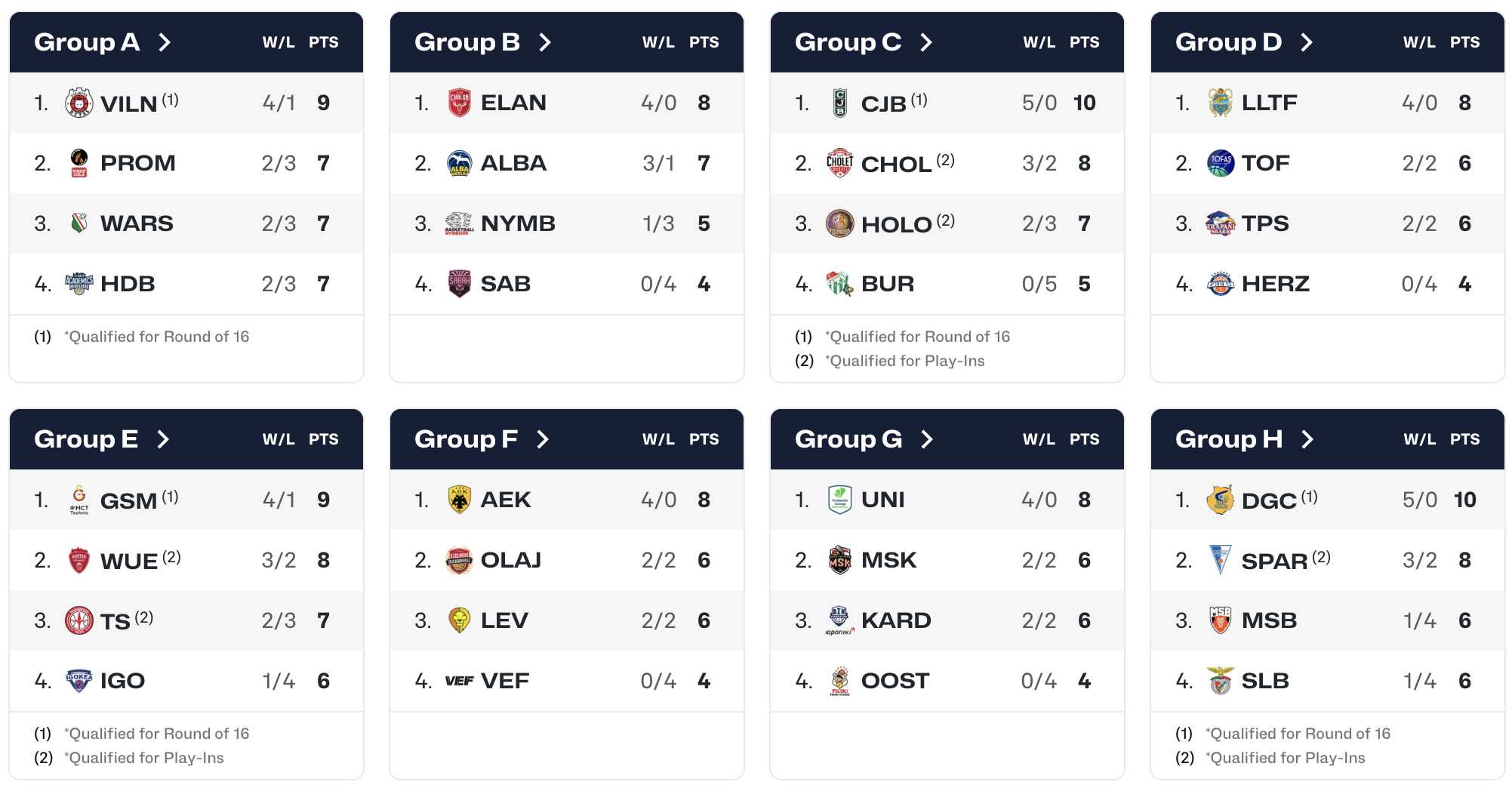This screenshot has height=794, width=1512.
Task: Click the Cholet team logo in Group C
Action: 840,163
